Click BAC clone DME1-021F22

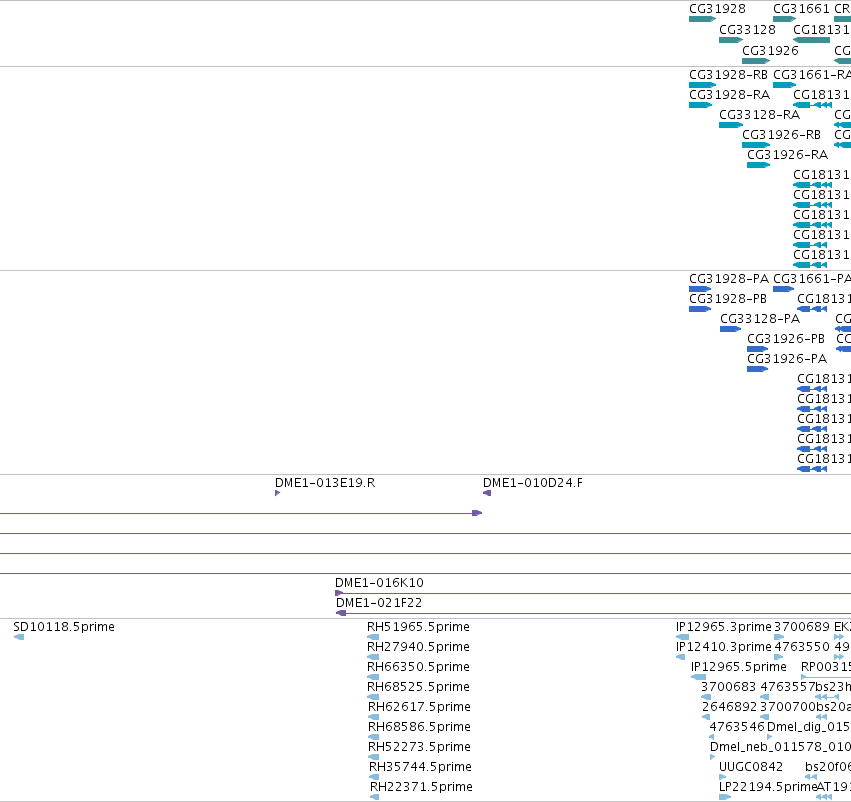click(x=593, y=613)
